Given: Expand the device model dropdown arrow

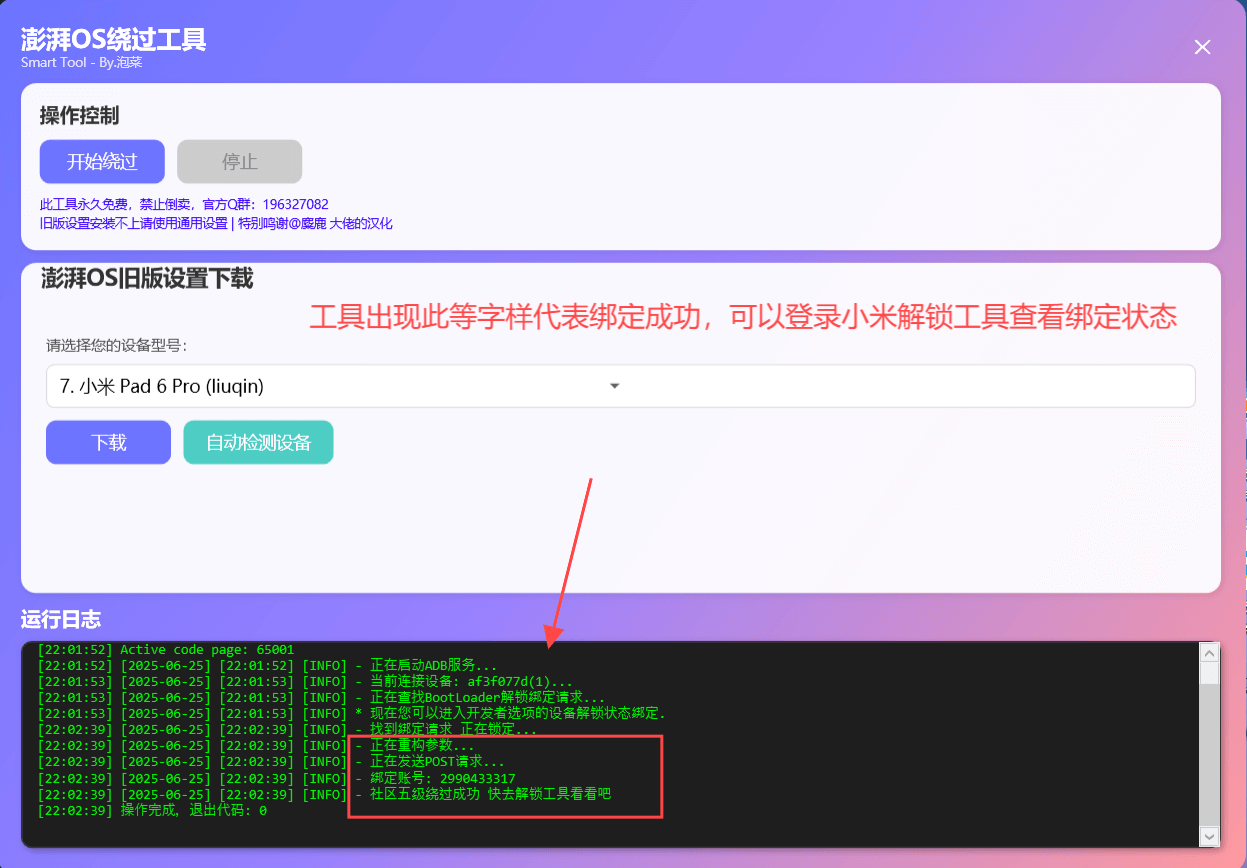Looking at the screenshot, I should pos(615,386).
